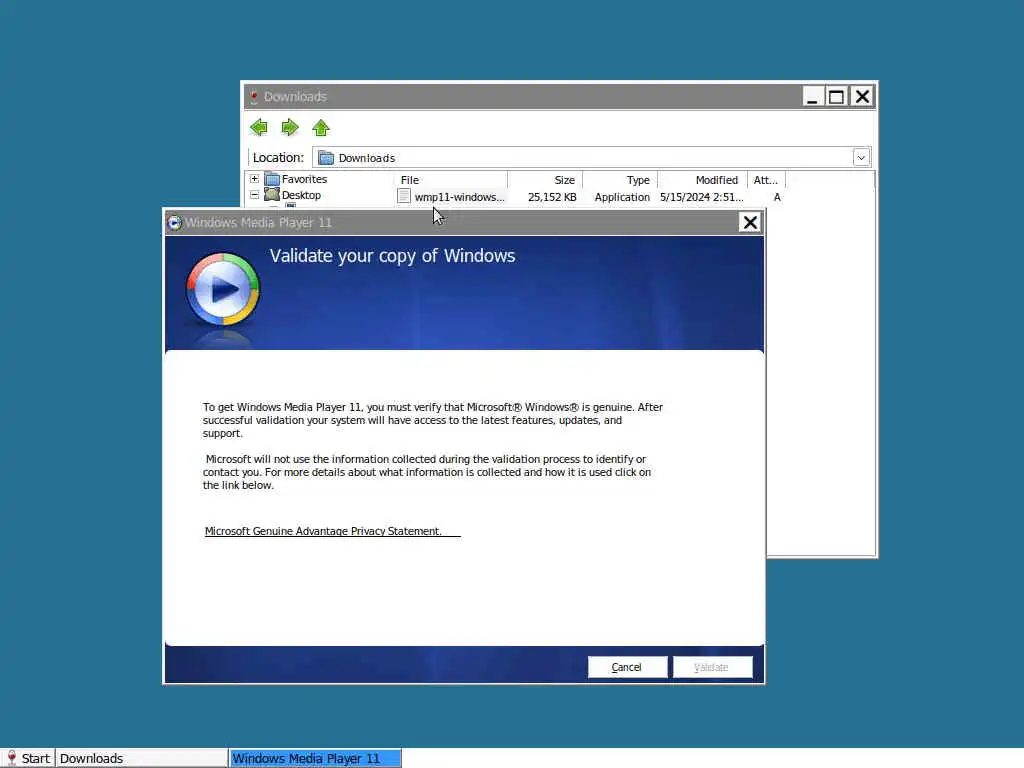Click the Downloads location path field
Viewport: 1024px width, 768px height.
pyautogui.click(x=591, y=157)
